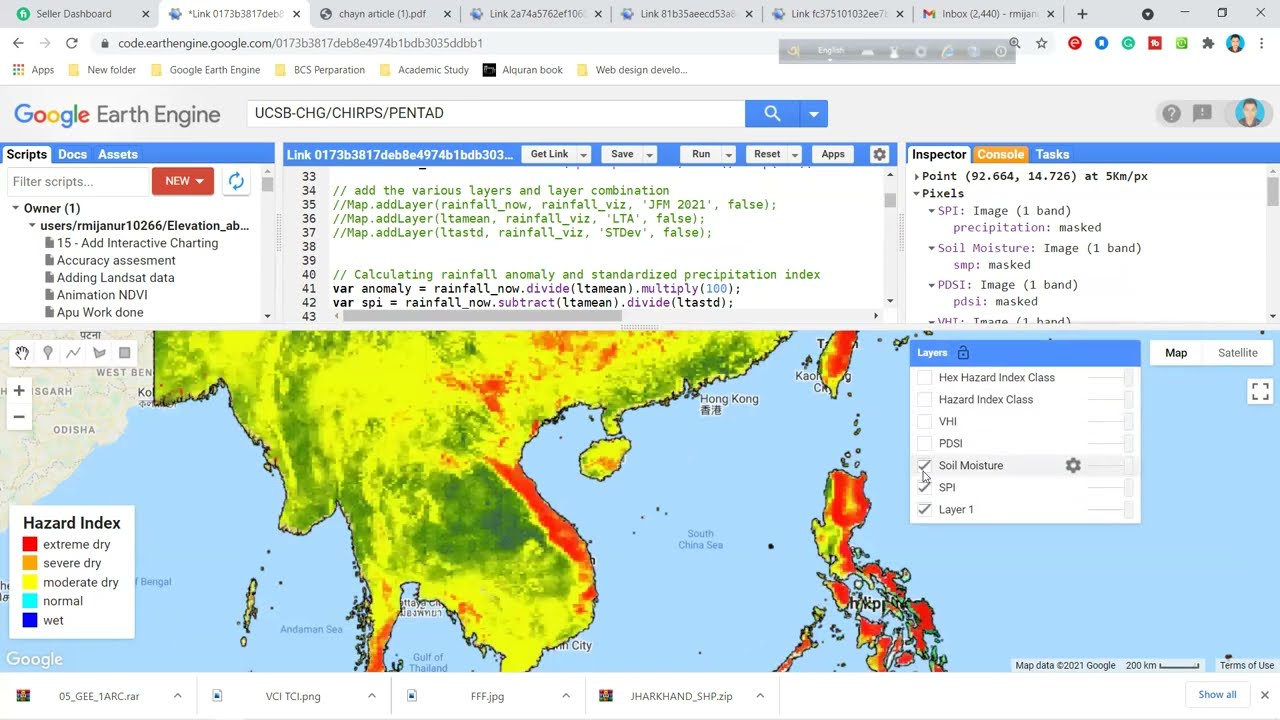Collapse the Pixels section in Inspector
The width and height of the screenshot is (1280, 720).
click(916, 194)
